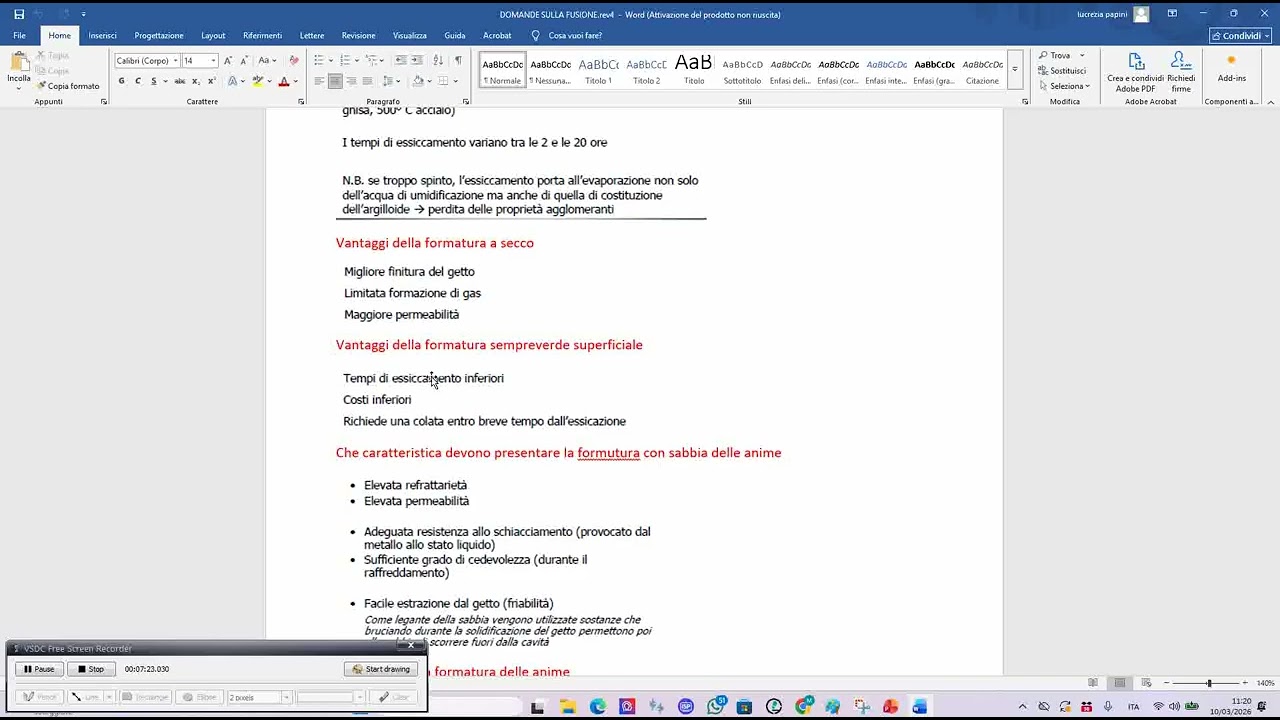This screenshot has width=1280, height=720.
Task: Toggle underline S formatting
Action: tap(153, 81)
